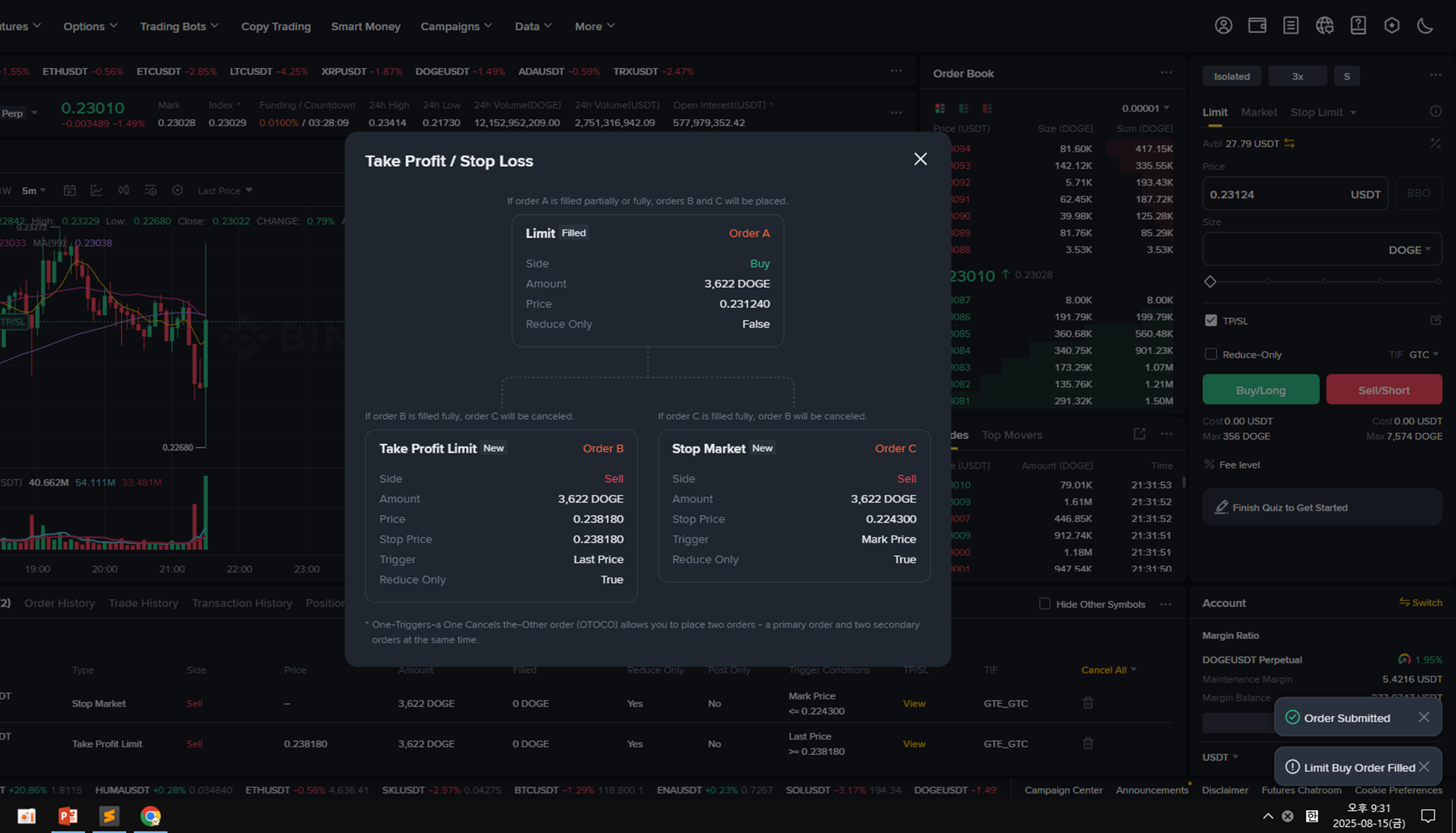The height and width of the screenshot is (833, 1456).
Task: Select sell-orders-only order book view icon
Action: (x=987, y=108)
